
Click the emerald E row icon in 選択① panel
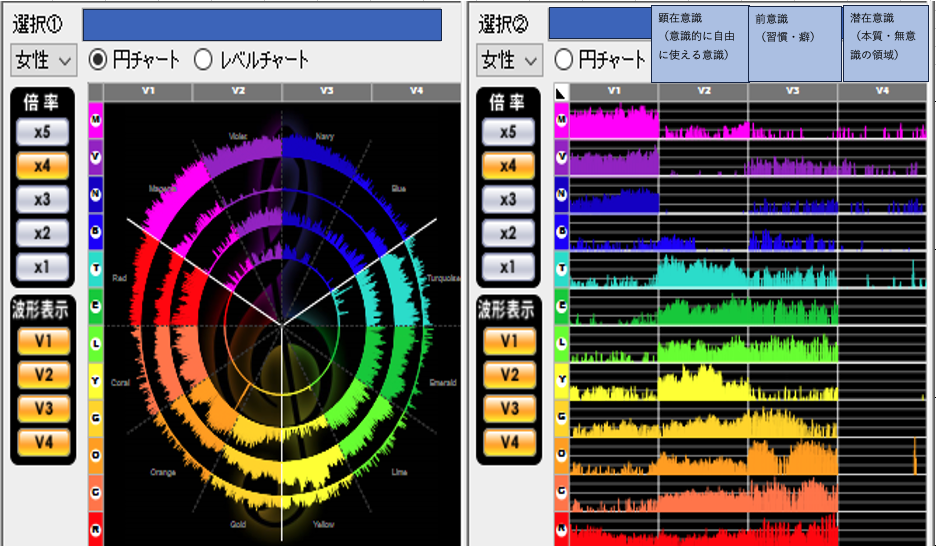[x=96, y=306]
